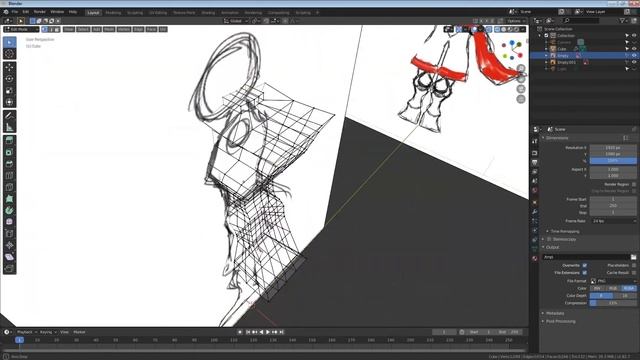
Task: Open the Window menu
Action: pos(57,12)
